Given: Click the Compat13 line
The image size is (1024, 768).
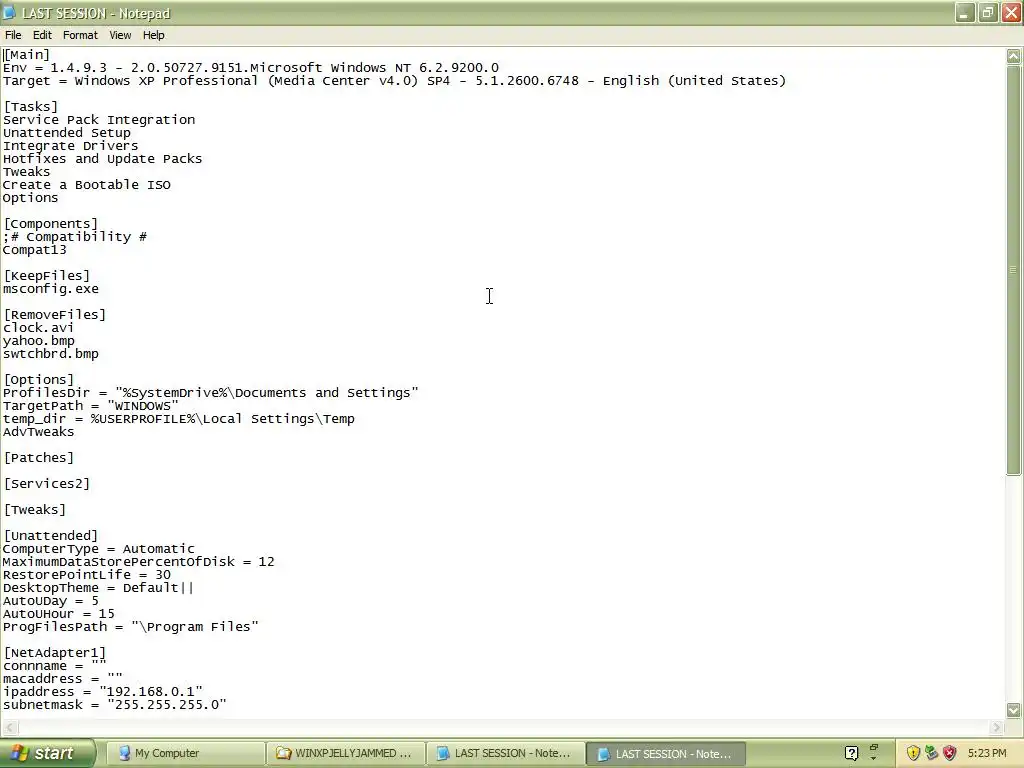Looking at the screenshot, I should point(35,250).
